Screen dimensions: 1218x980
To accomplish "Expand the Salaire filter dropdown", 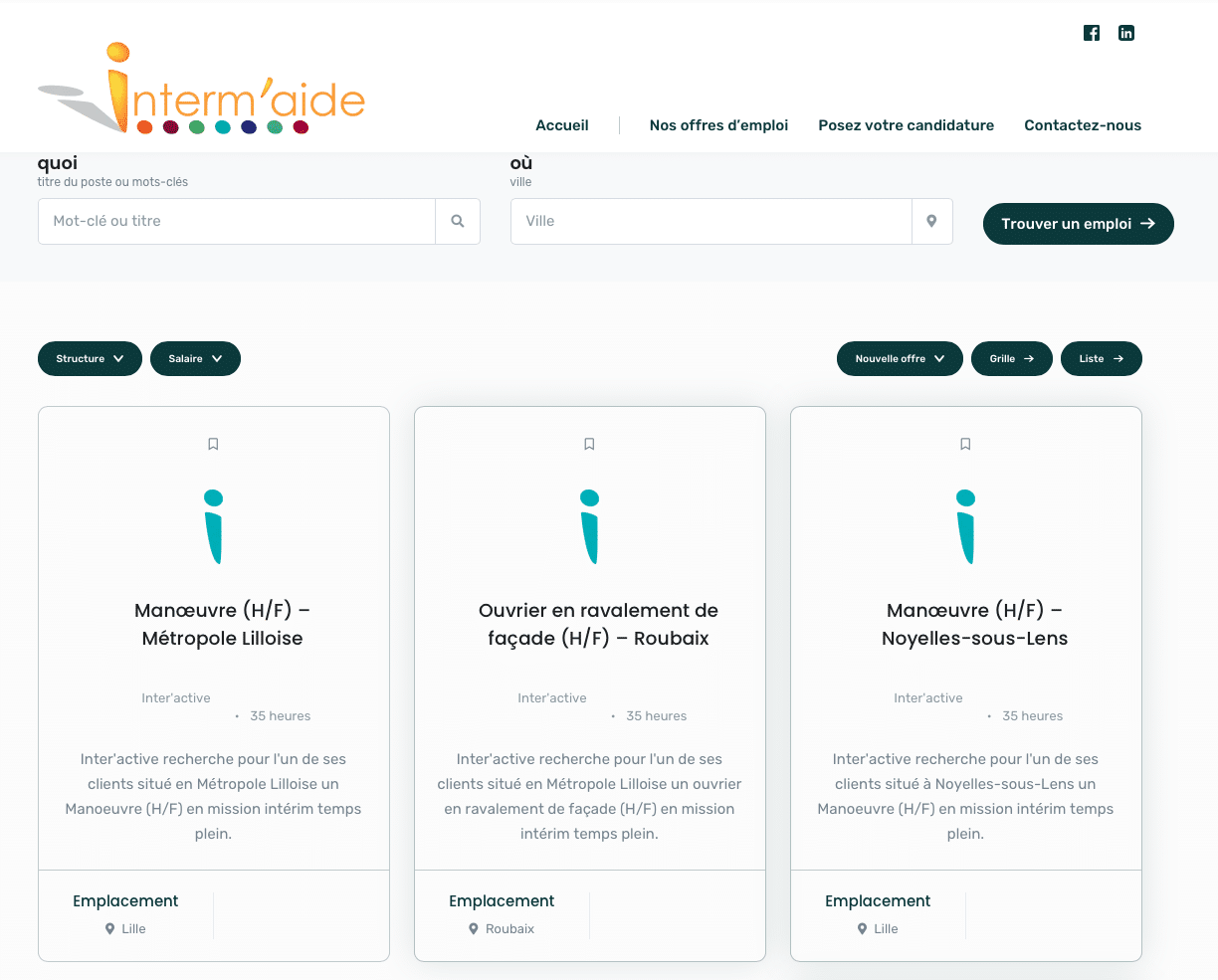I will 195,359.
